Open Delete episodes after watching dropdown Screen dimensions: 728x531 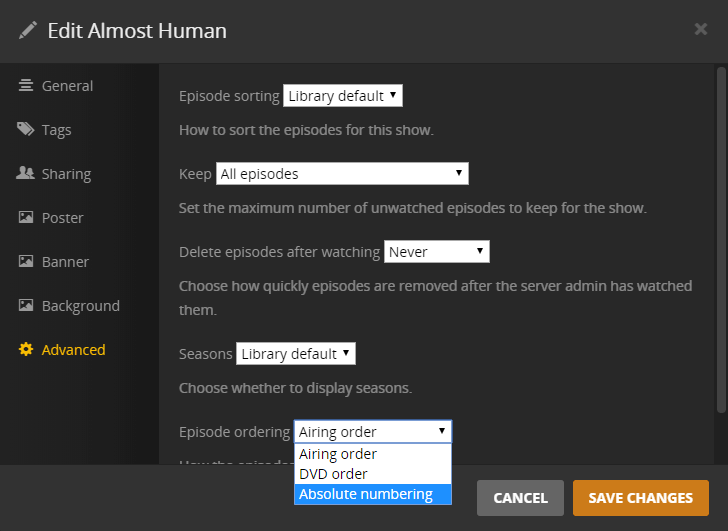coord(437,252)
